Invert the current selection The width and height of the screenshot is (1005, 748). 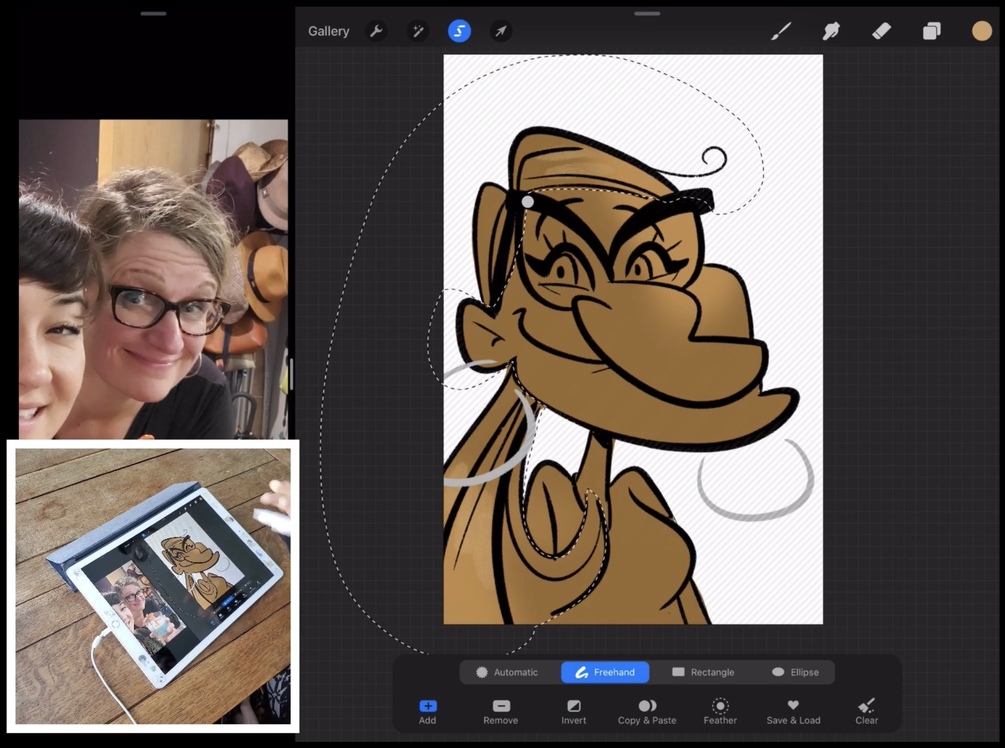click(x=574, y=712)
